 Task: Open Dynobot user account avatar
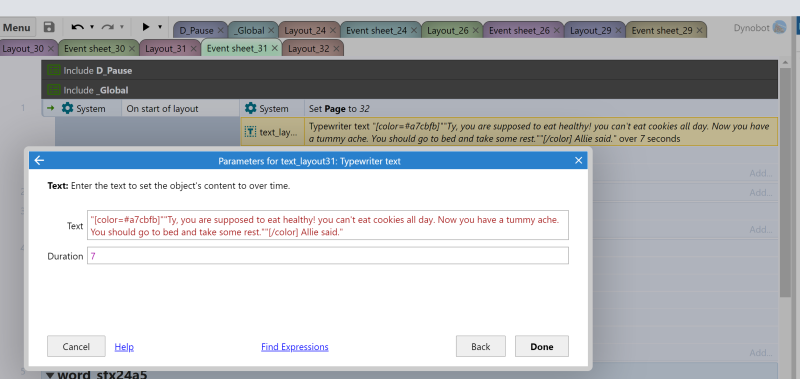point(779,27)
